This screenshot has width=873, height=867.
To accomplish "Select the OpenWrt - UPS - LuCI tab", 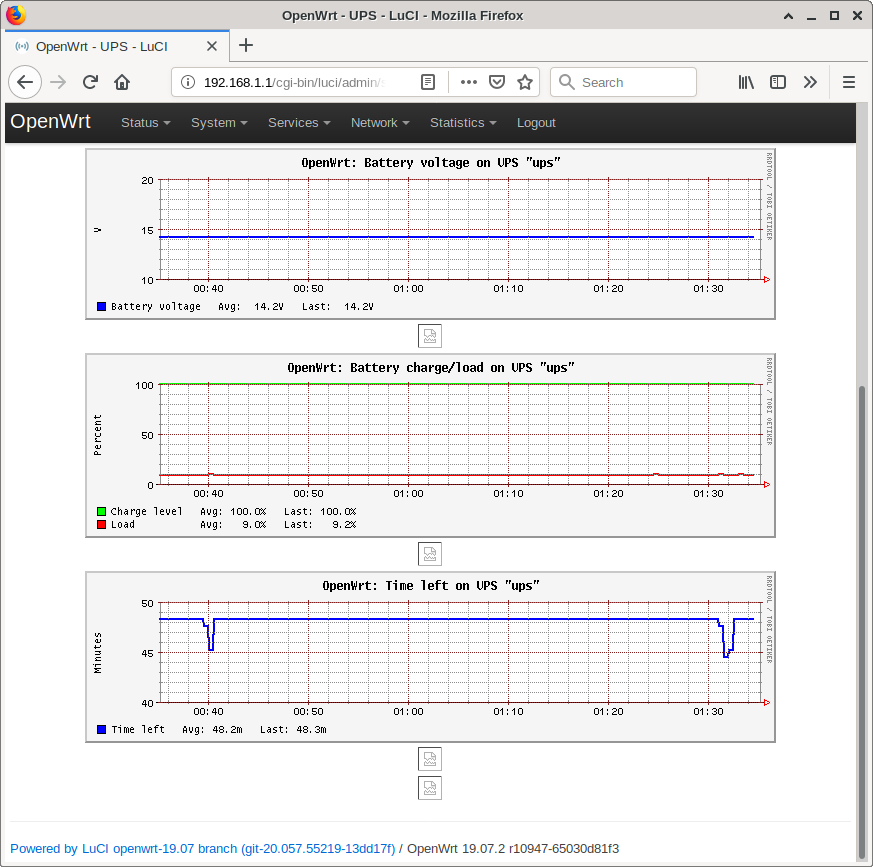I will click(x=110, y=46).
